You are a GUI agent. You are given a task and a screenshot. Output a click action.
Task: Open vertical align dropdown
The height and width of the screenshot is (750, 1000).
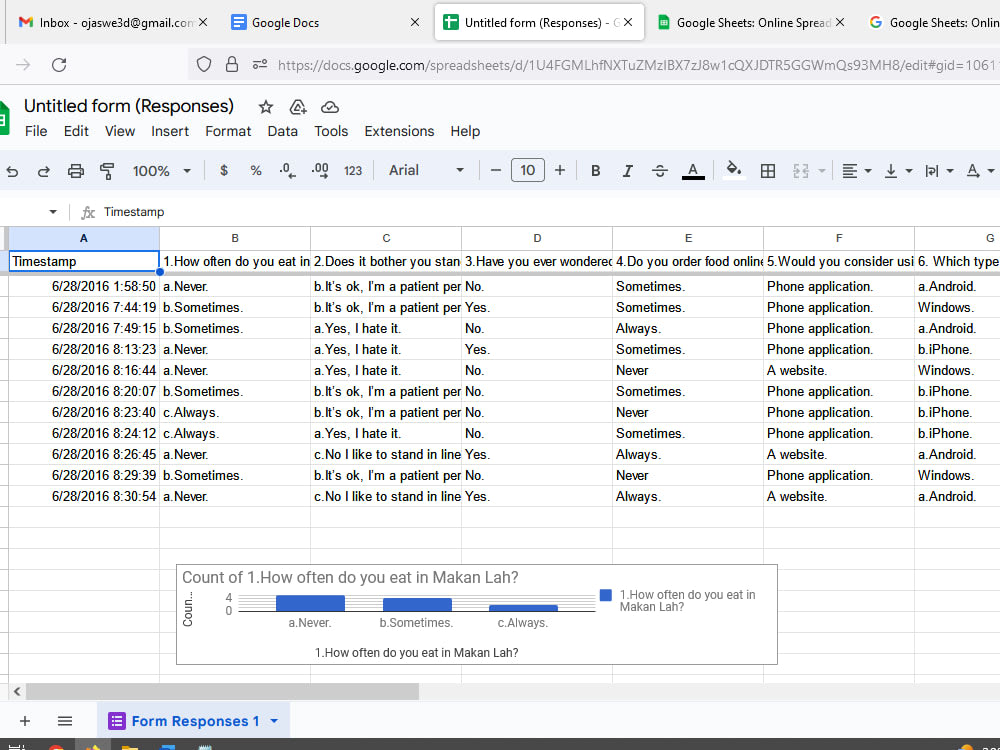point(899,171)
